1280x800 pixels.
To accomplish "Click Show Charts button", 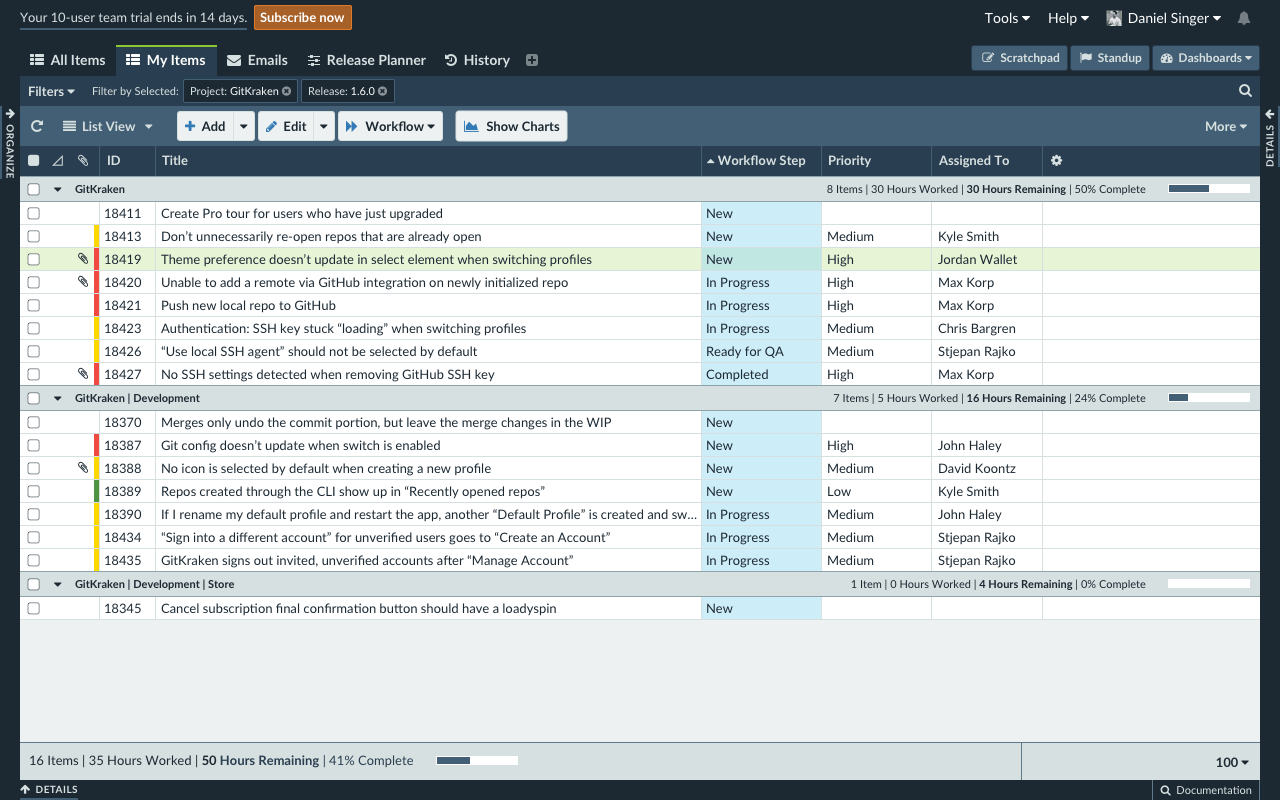I will (x=512, y=126).
